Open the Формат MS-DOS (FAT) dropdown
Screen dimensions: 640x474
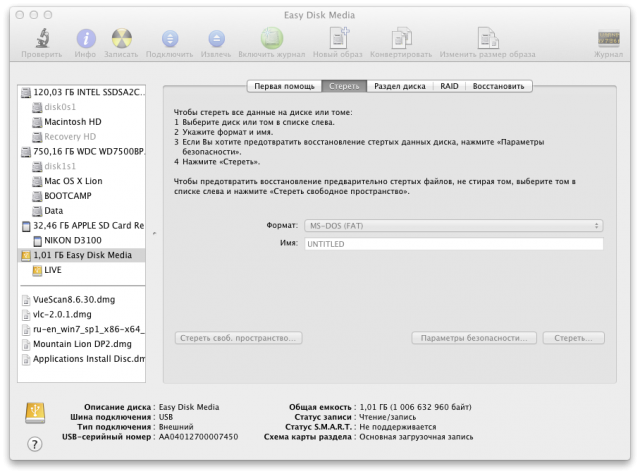coord(454,226)
